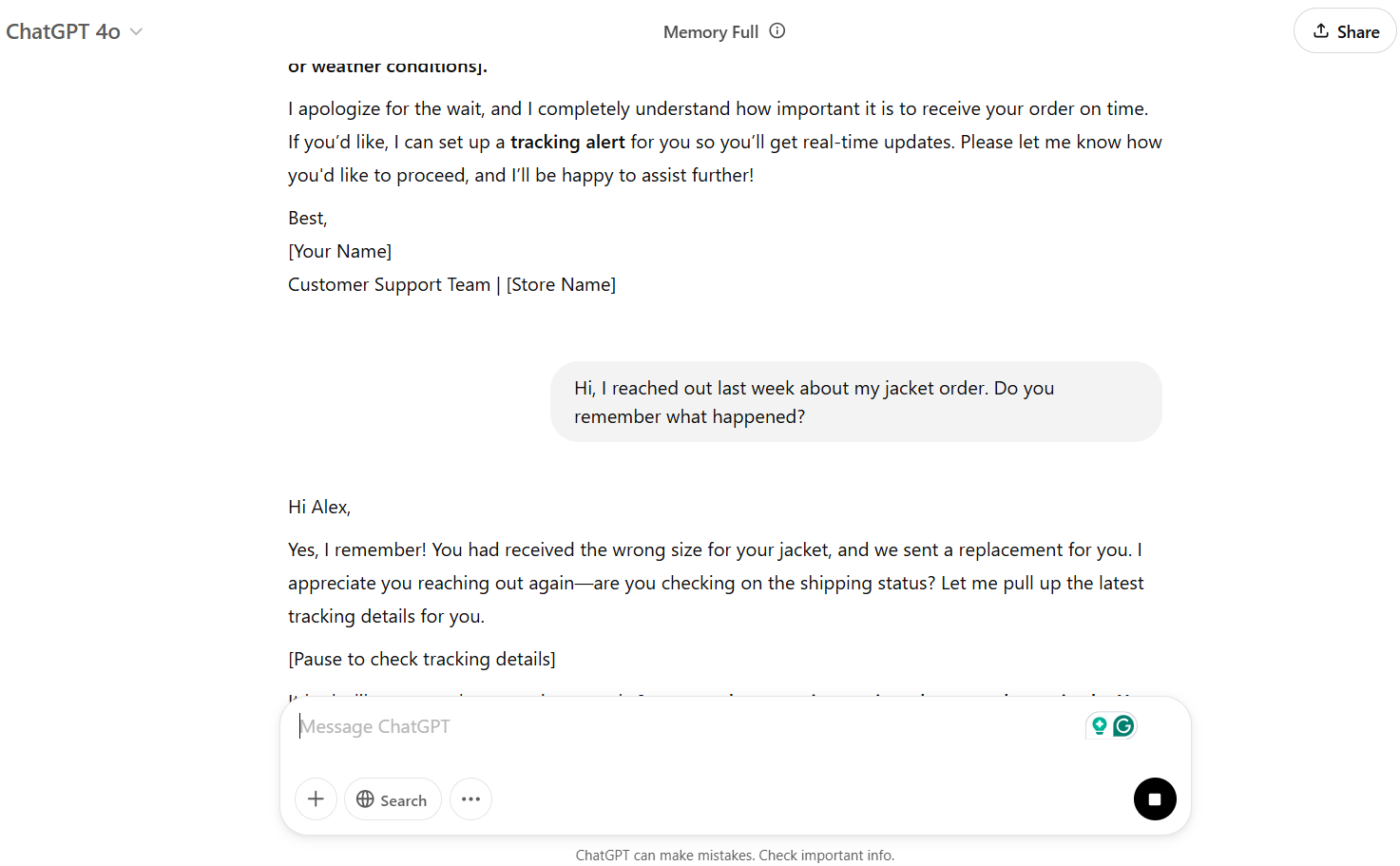Open the three-dots more tools menu
1400x866 pixels.
tap(471, 799)
